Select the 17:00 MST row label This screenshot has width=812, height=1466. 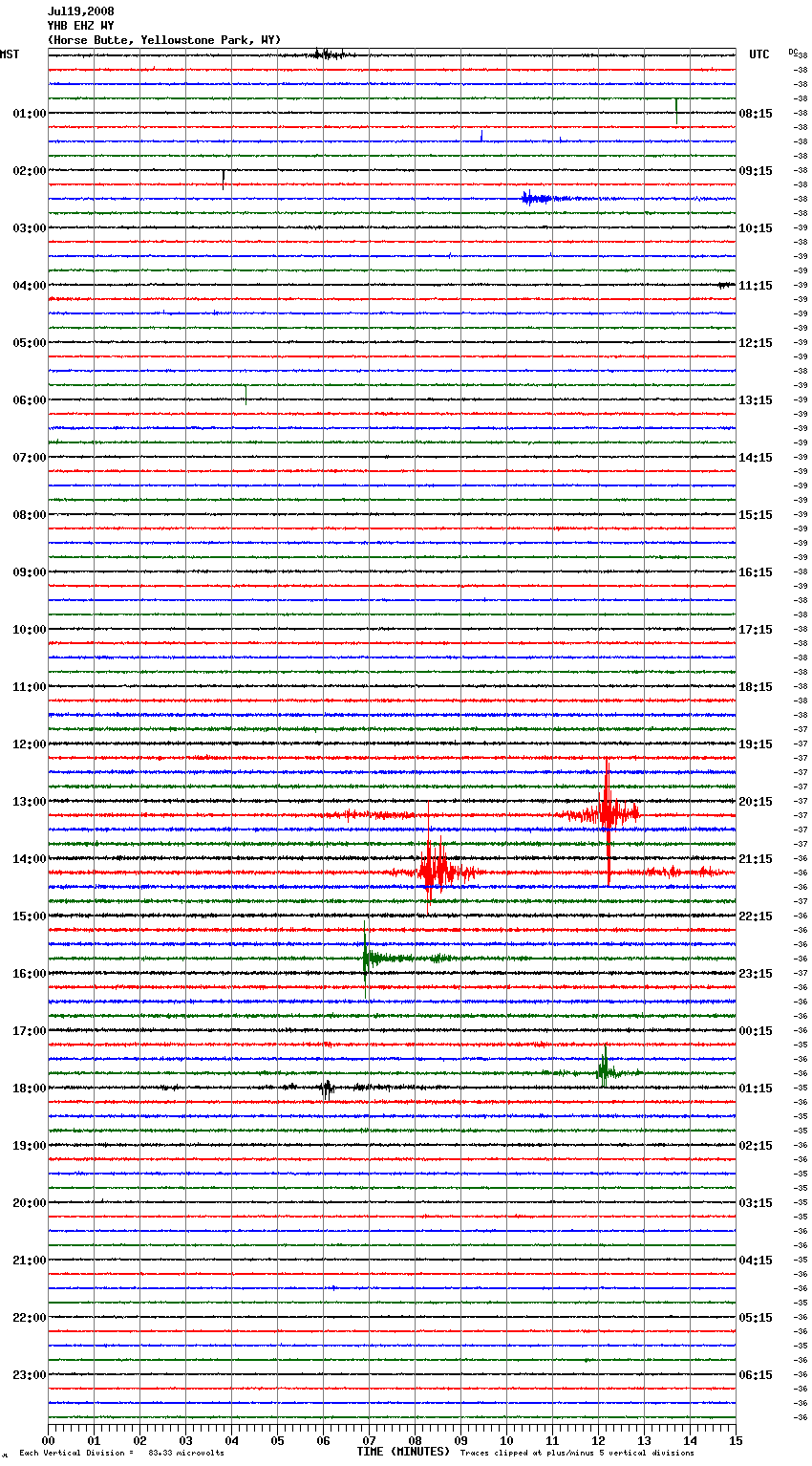30,1031
